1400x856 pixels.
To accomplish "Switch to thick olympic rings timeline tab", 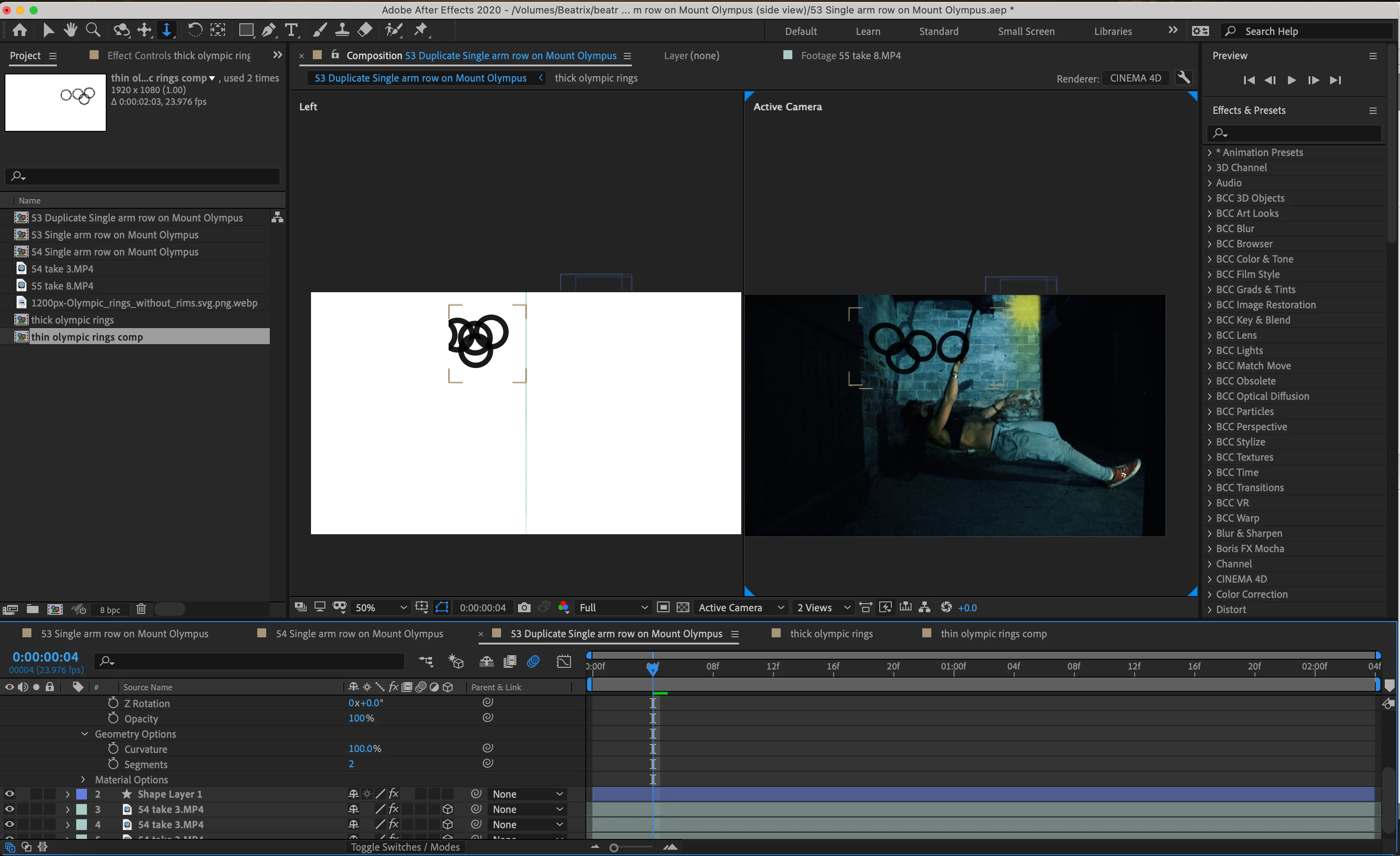I will pyautogui.click(x=831, y=634).
